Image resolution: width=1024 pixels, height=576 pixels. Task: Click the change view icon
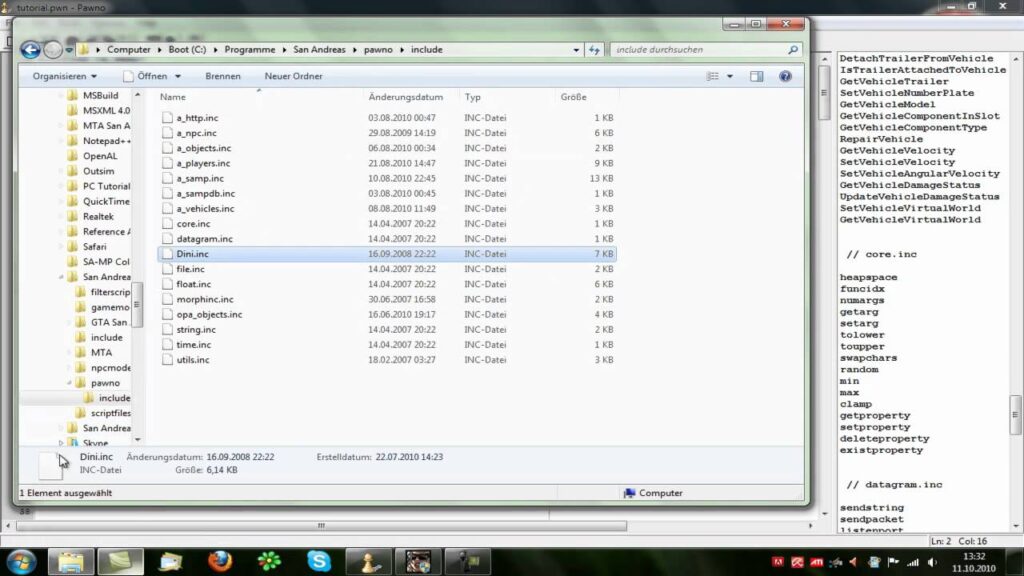point(712,76)
